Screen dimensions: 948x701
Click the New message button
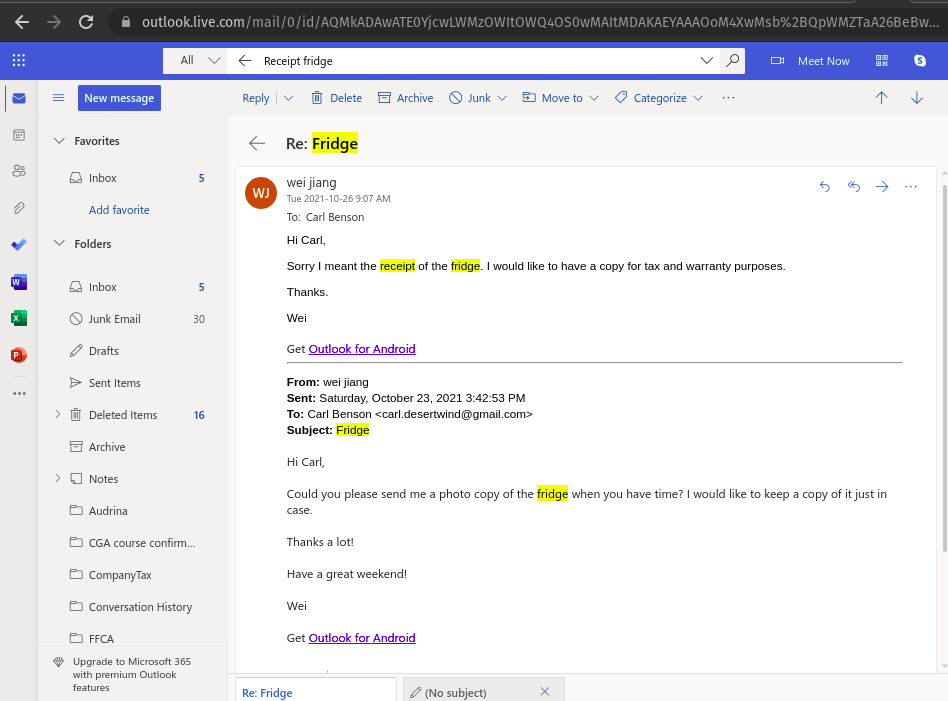tap(119, 98)
